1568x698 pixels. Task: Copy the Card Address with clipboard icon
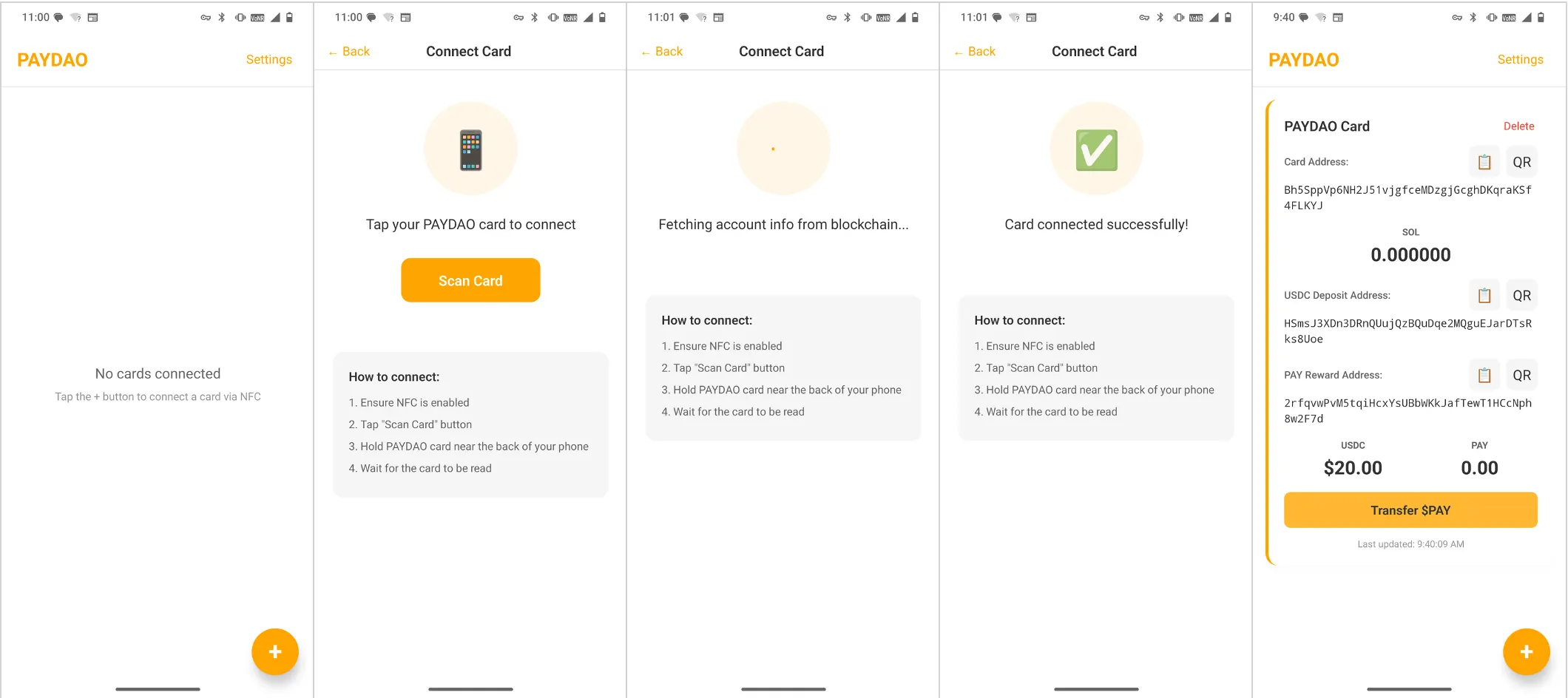tap(1484, 162)
